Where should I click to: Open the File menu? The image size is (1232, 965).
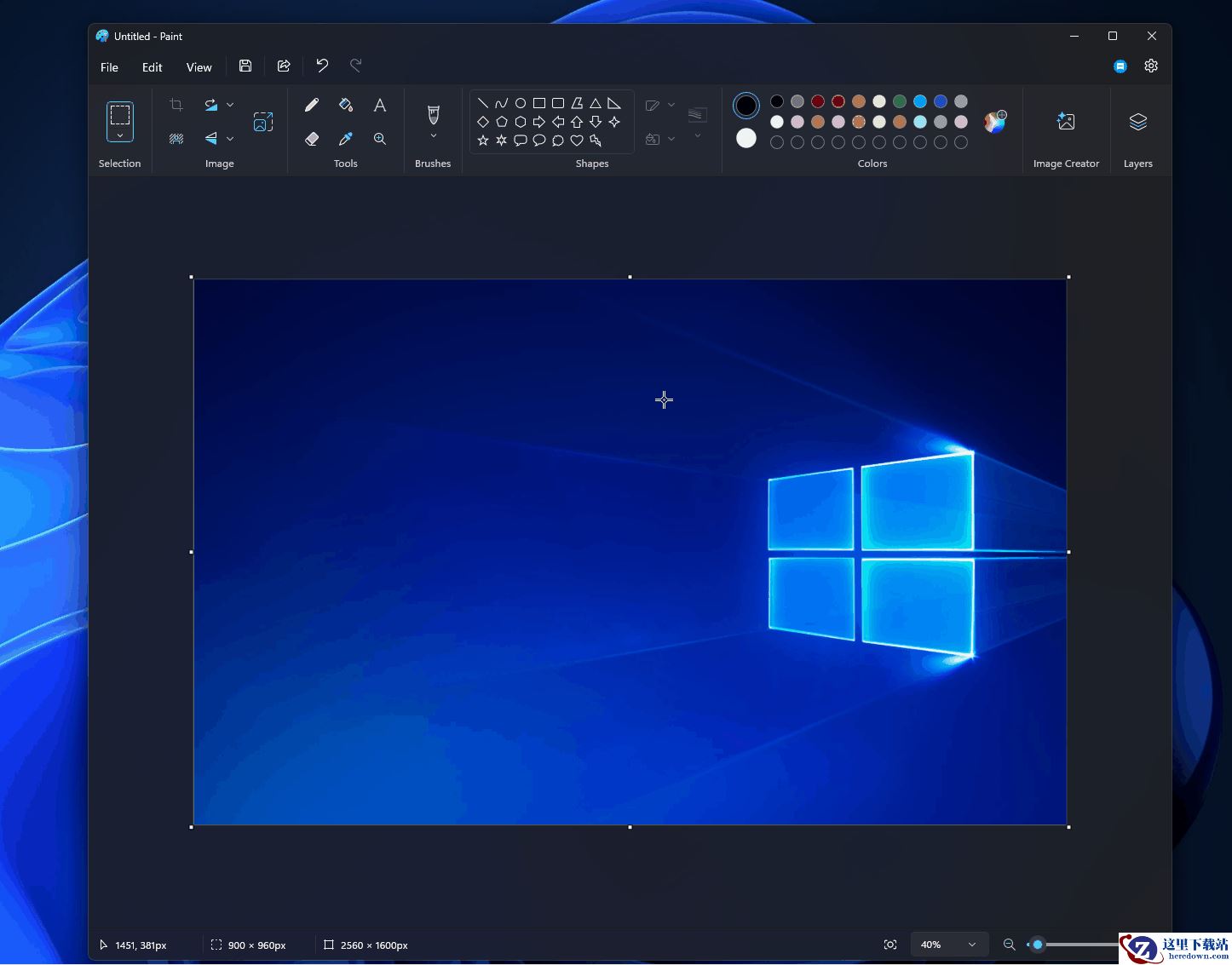pos(109,67)
